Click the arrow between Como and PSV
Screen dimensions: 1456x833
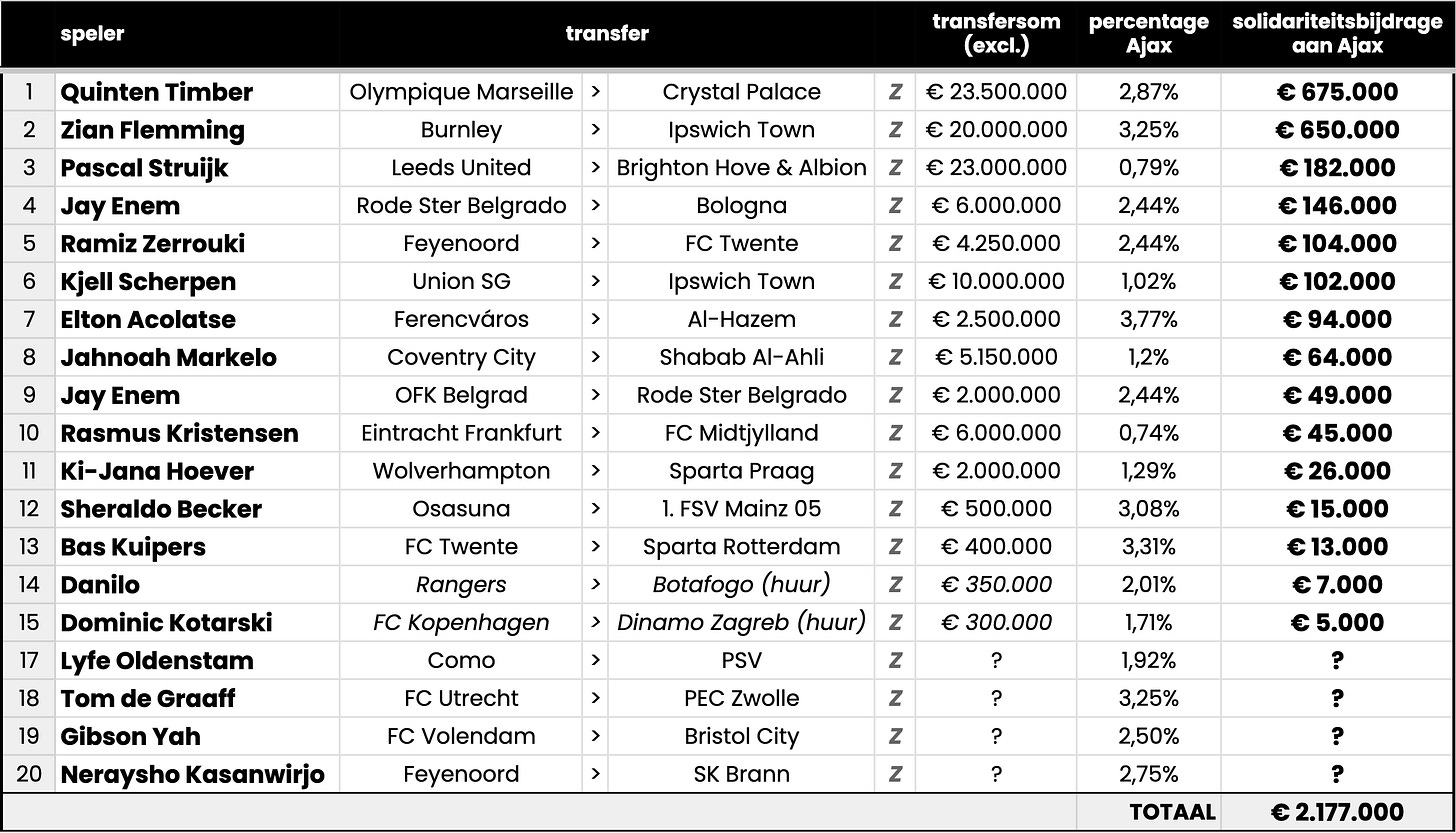(x=595, y=661)
